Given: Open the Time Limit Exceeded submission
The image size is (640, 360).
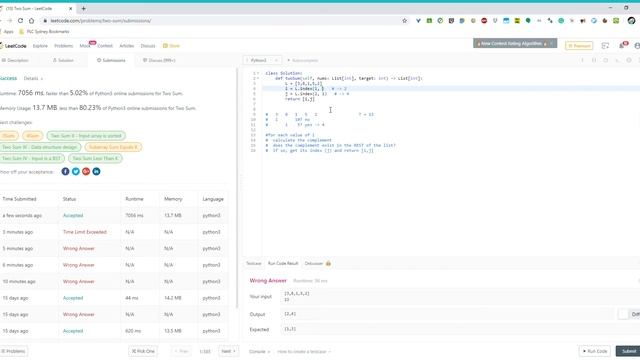Looking at the screenshot, I should pyautogui.click(x=84, y=232).
